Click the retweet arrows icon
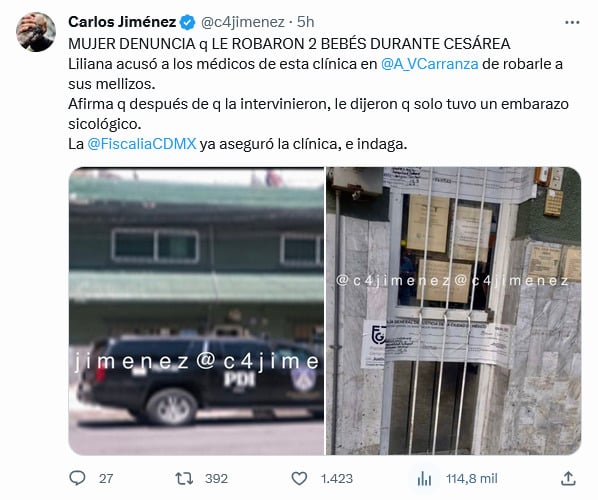 [x=184, y=478]
